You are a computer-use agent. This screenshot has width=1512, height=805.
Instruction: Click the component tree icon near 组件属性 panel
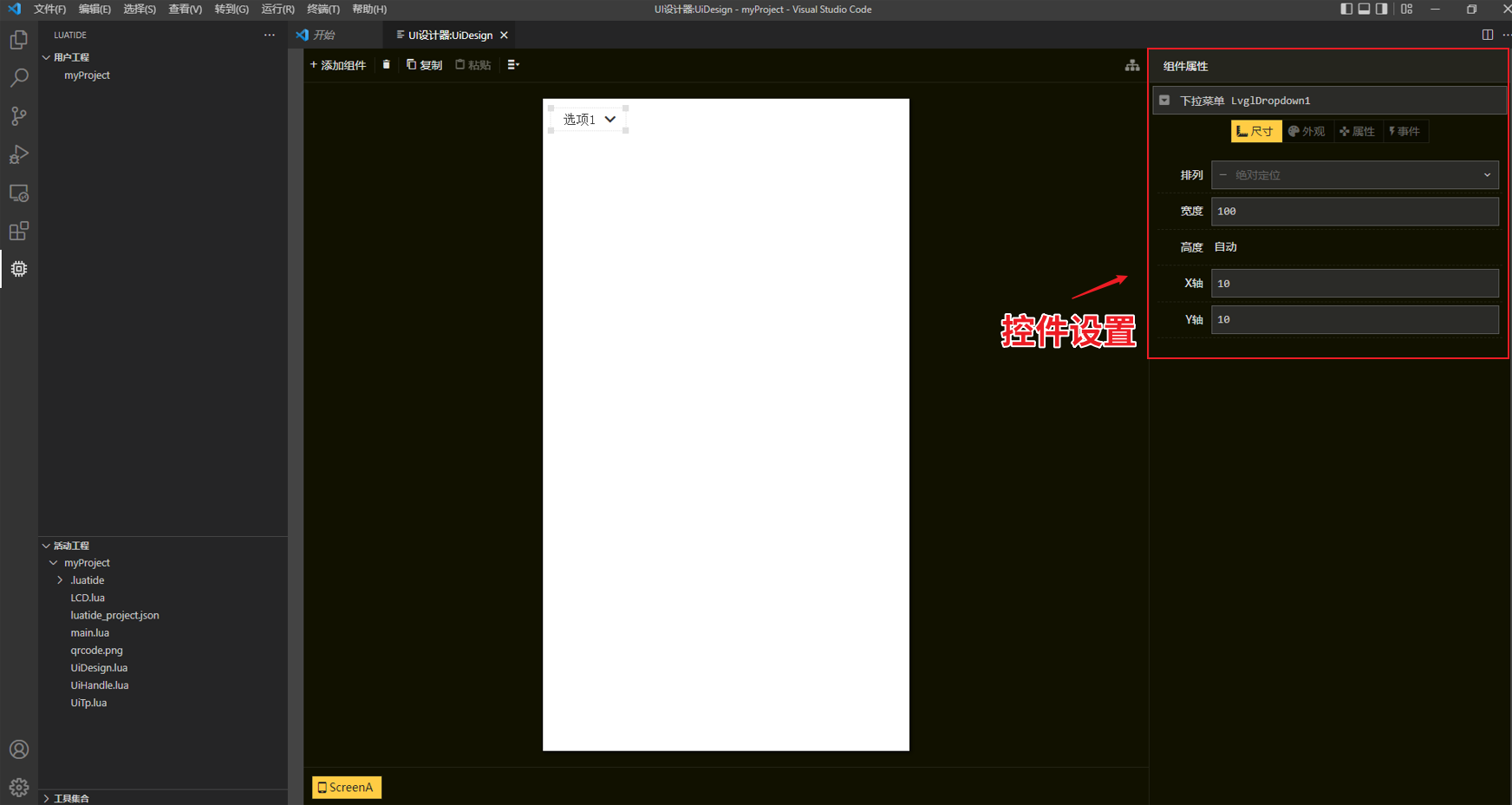[x=1132, y=65]
